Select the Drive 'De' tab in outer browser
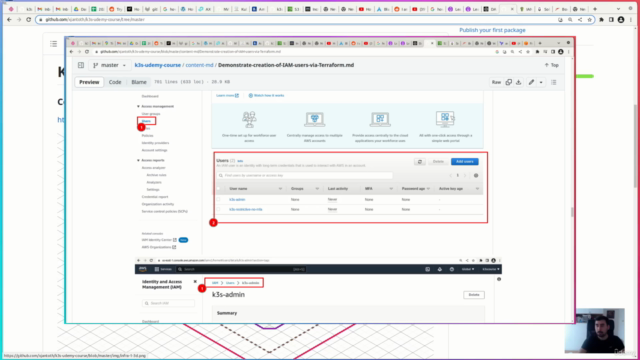Viewport: 640px width, 360px height. 80,9
